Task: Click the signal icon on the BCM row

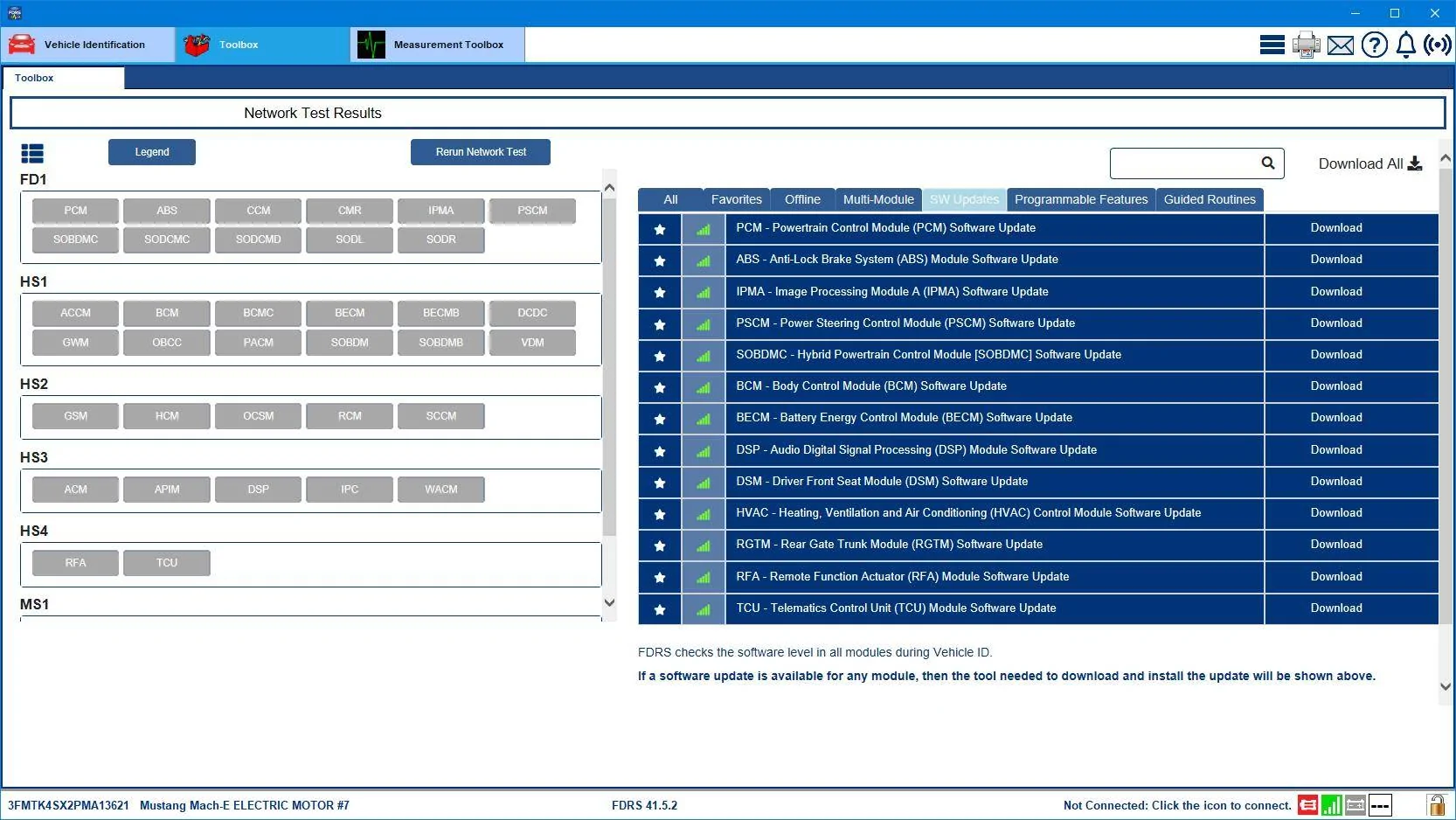Action: pyautogui.click(x=704, y=387)
